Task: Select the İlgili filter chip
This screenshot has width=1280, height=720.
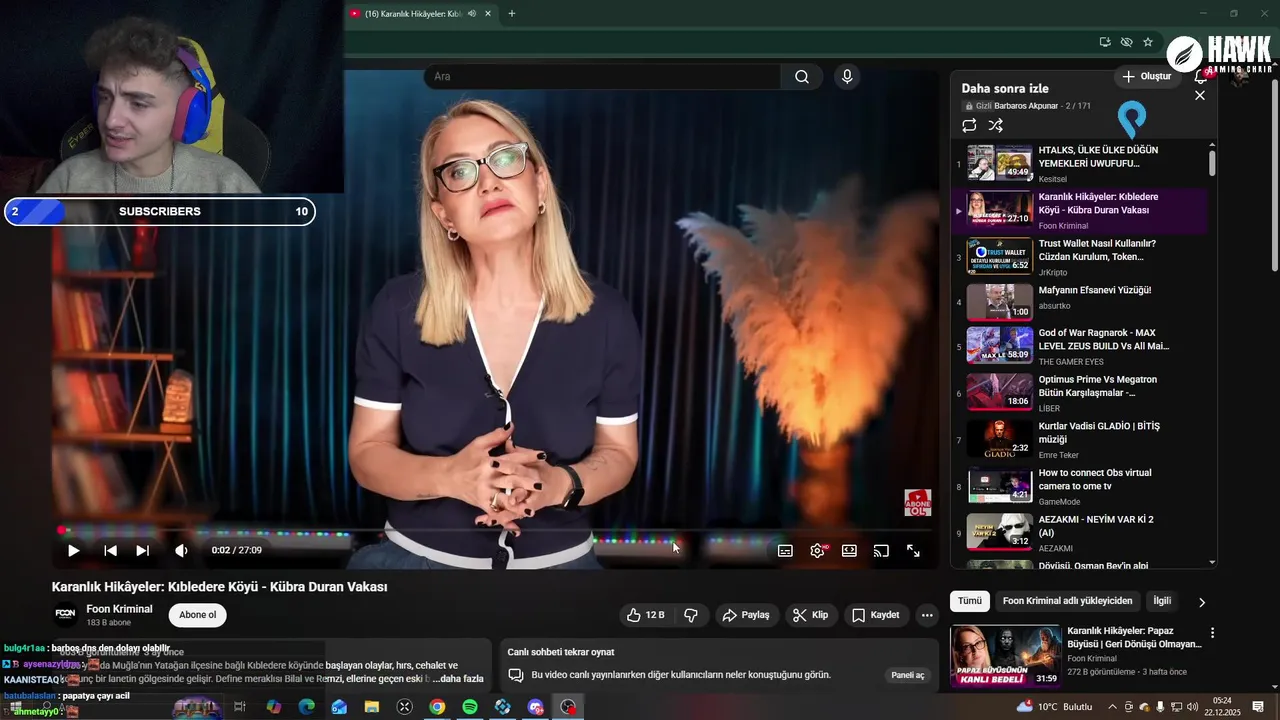Action: [x=1162, y=601]
